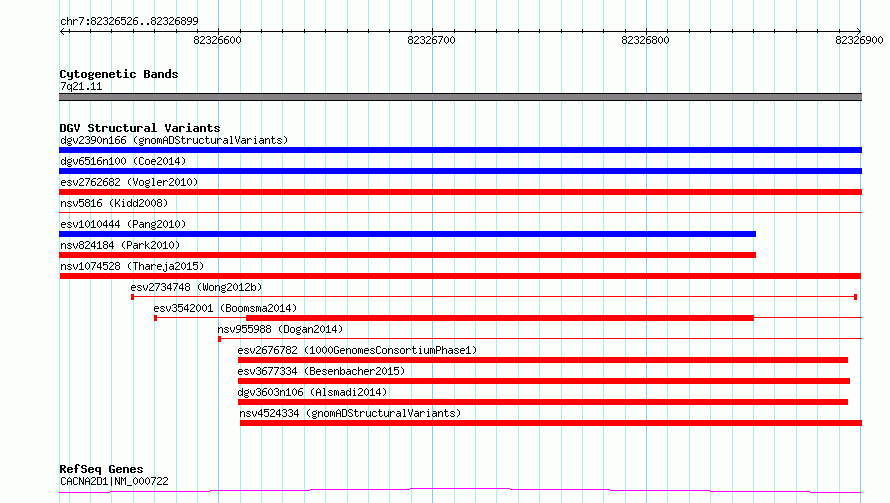Select the magenta CACNA2D1 gene line

click(x=460, y=490)
